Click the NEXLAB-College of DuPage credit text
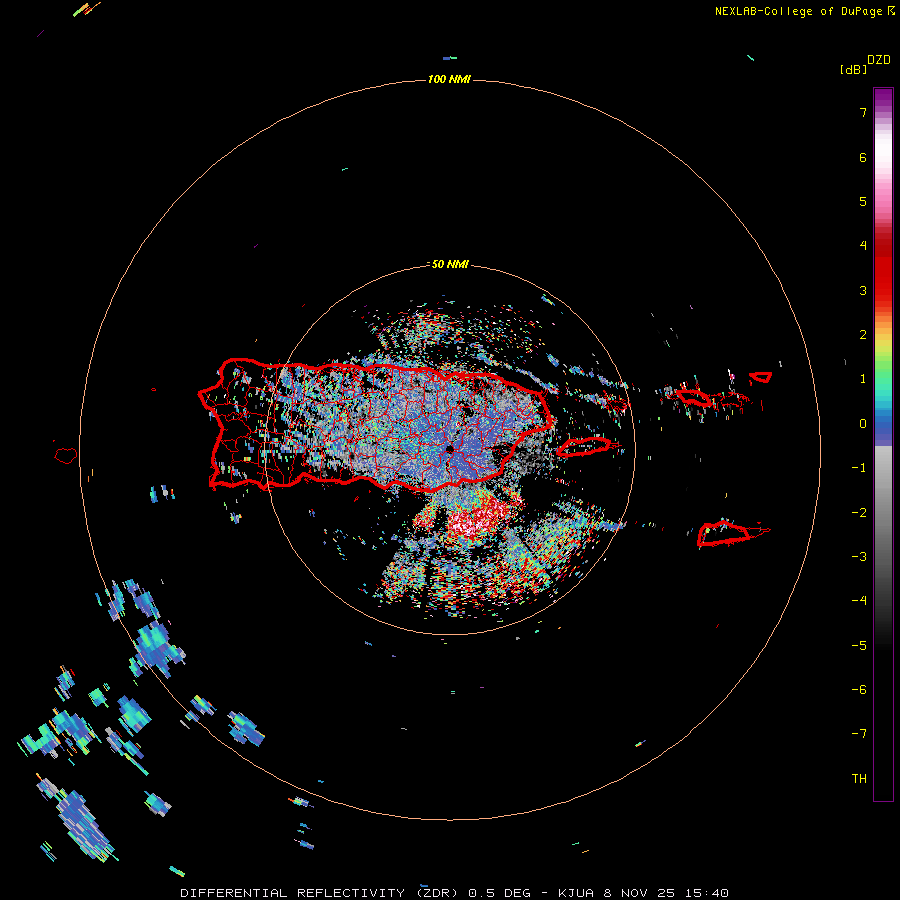 tap(798, 11)
